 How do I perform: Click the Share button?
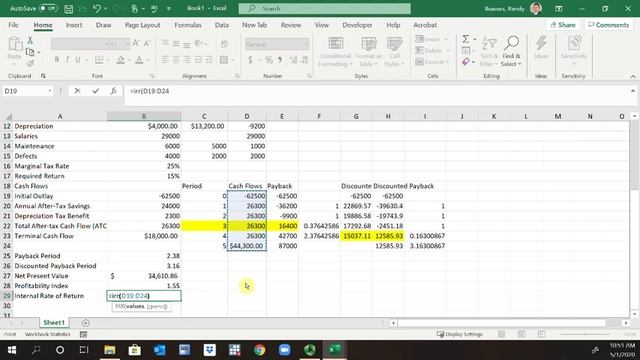(x=563, y=25)
